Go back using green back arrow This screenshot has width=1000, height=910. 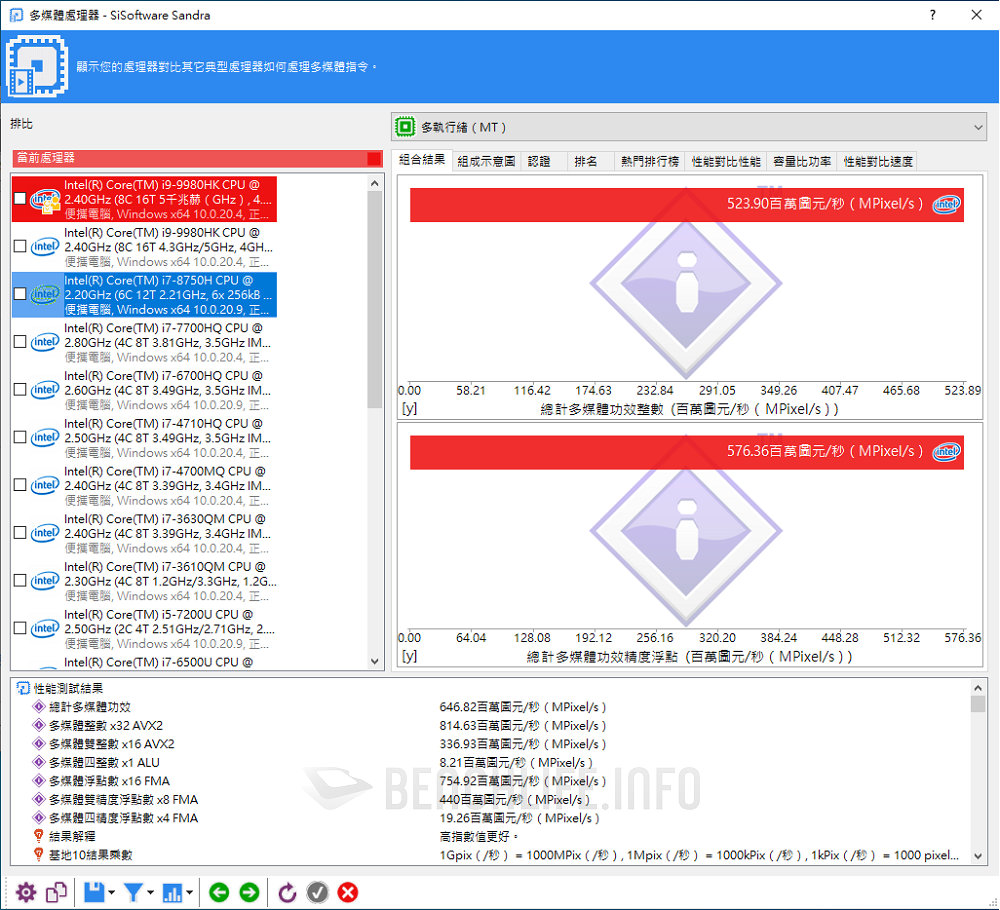219,892
